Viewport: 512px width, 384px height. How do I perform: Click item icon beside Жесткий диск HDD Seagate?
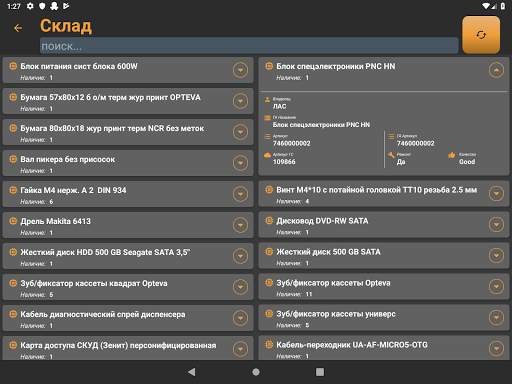click(x=13, y=252)
